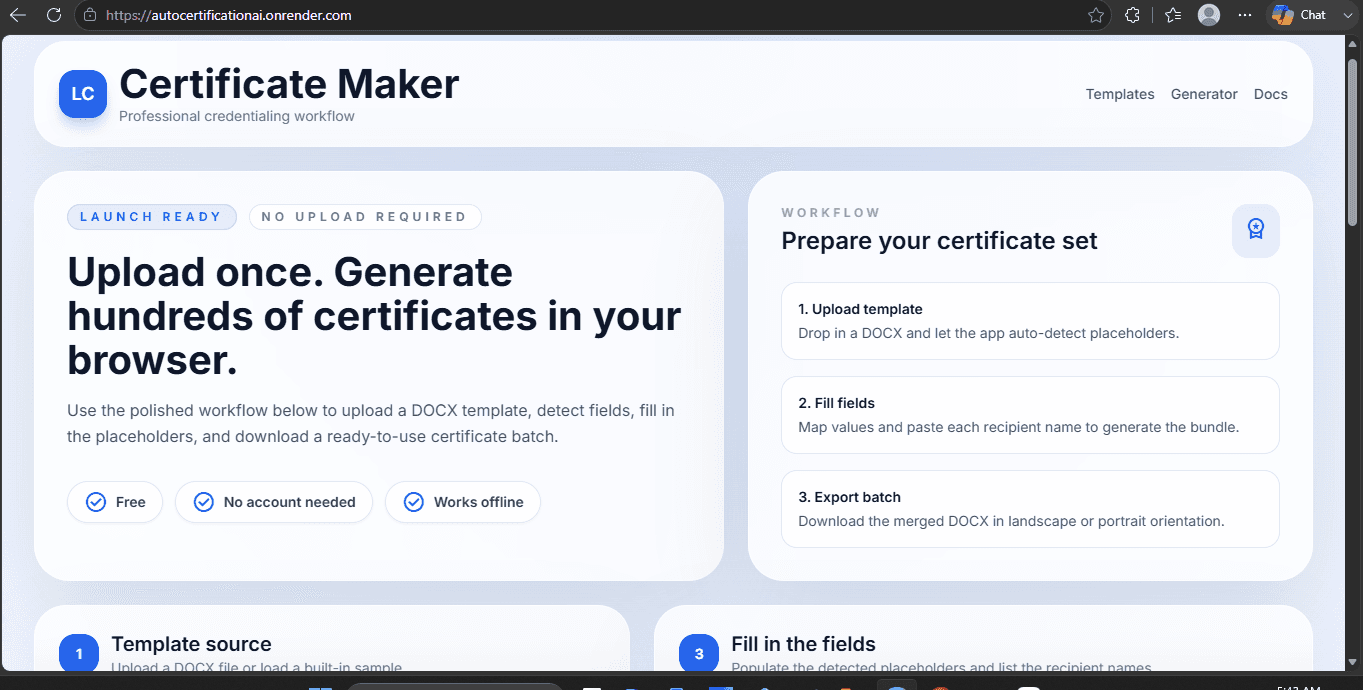Click the blue step 3 badge

pos(699,654)
